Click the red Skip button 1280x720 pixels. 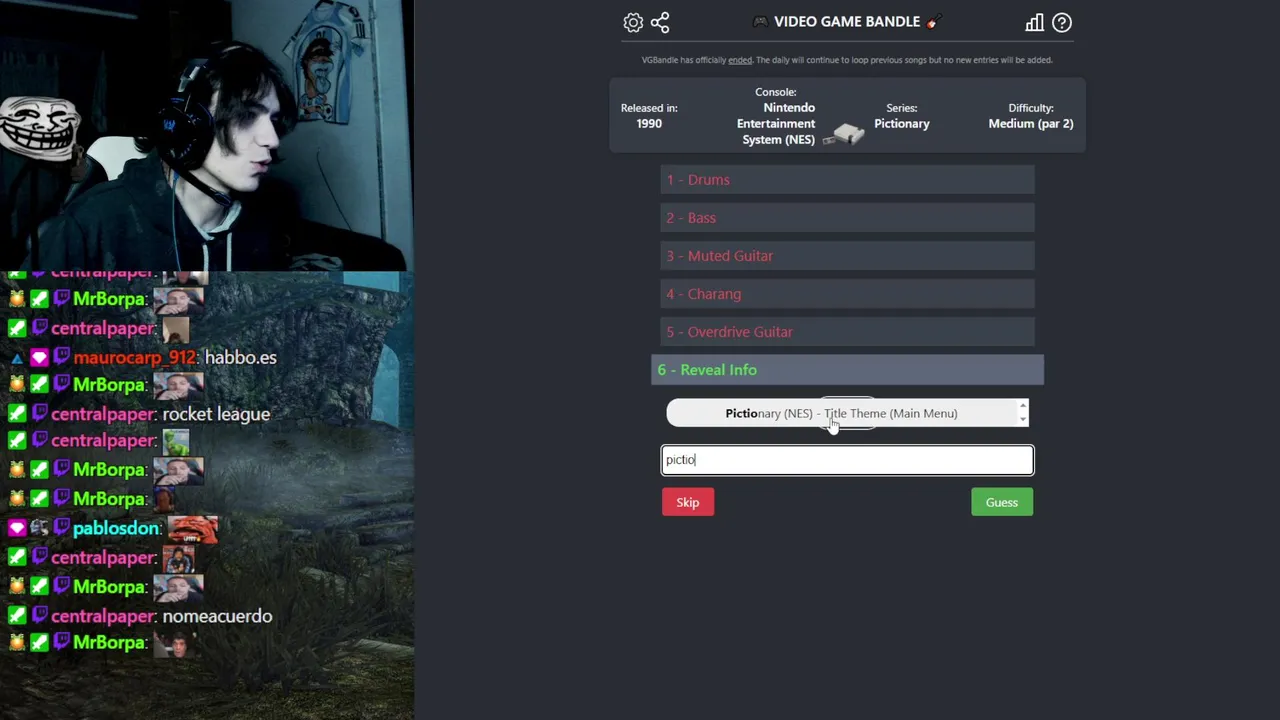point(688,502)
